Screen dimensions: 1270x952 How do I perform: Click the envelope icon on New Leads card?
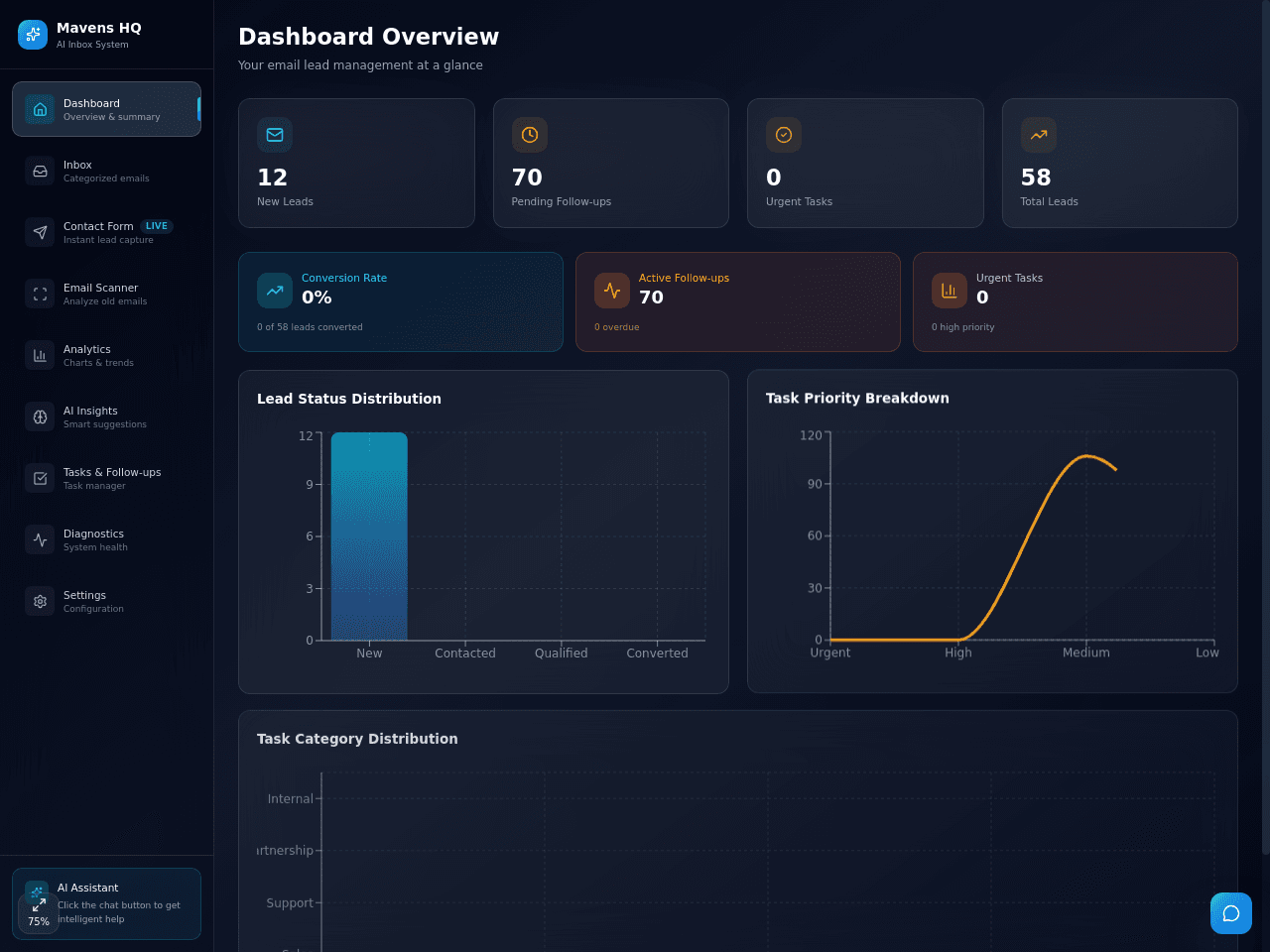point(275,135)
